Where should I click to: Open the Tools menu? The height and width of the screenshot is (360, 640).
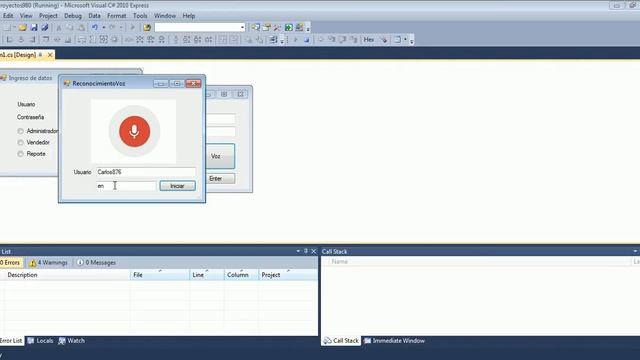coord(140,16)
